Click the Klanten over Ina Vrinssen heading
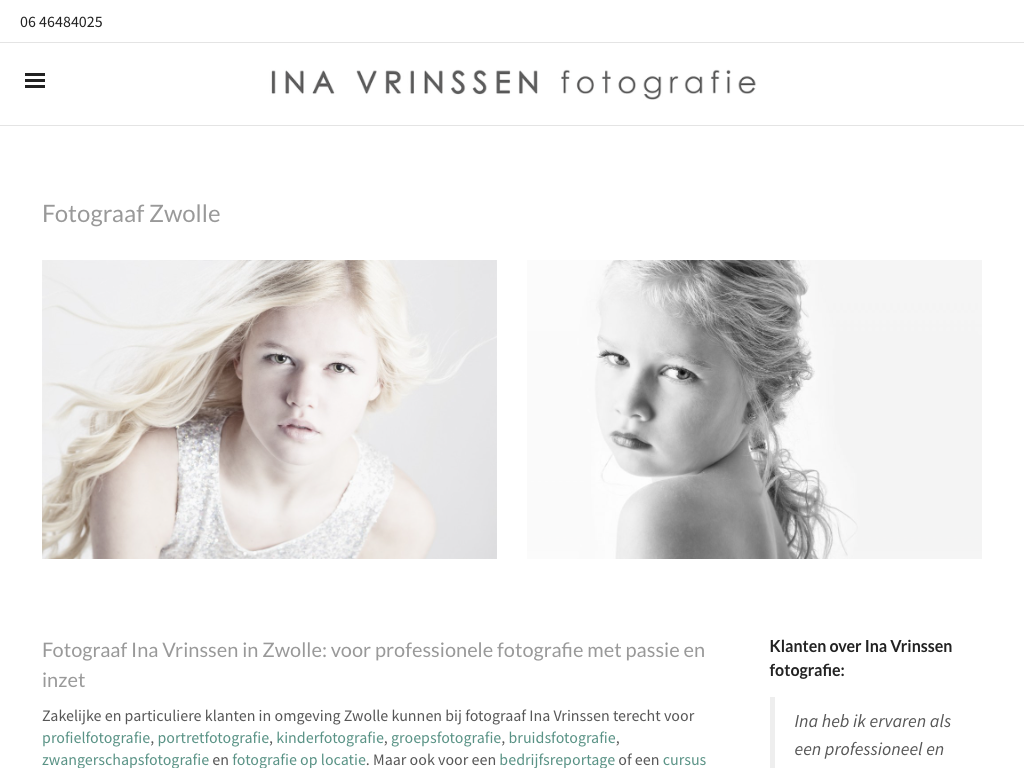Viewport: 1024px width, 768px height. coord(861,658)
